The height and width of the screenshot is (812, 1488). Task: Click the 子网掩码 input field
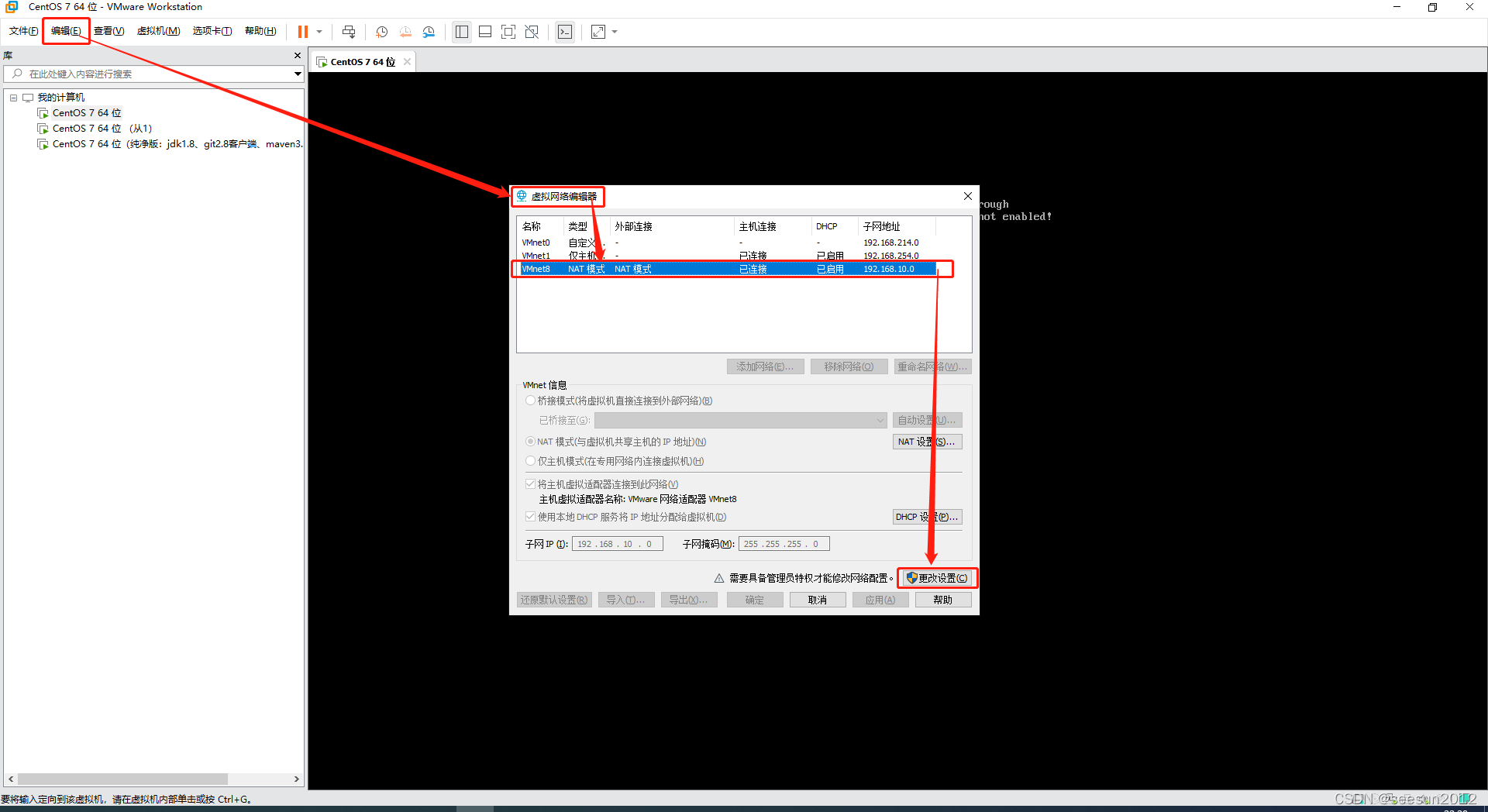[x=784, y=544]
